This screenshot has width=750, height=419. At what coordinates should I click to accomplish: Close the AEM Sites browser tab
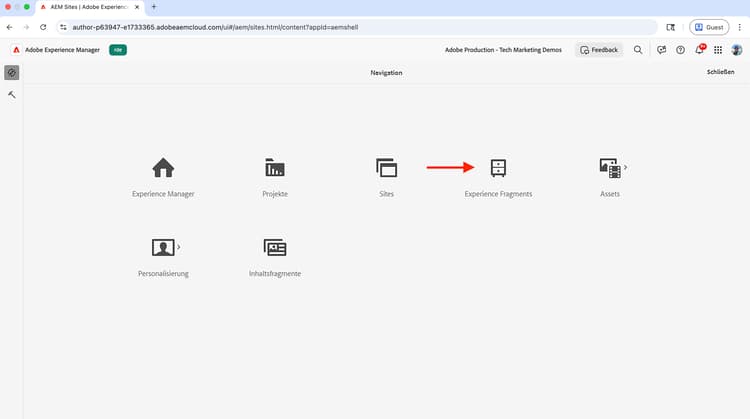pos(137,7)
